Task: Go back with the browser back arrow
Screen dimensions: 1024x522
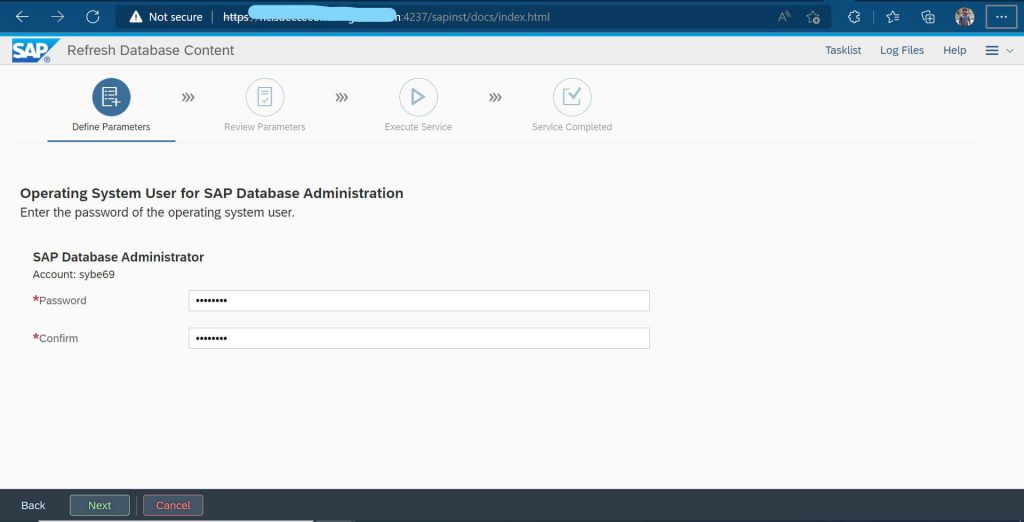Action: pos(22,17)
